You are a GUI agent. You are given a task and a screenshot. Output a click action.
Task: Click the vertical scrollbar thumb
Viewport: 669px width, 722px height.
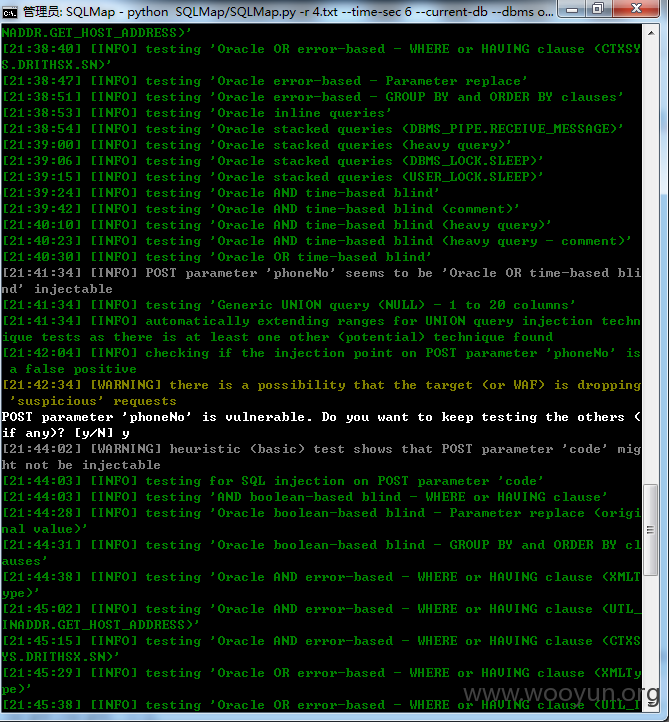point(651,530)
